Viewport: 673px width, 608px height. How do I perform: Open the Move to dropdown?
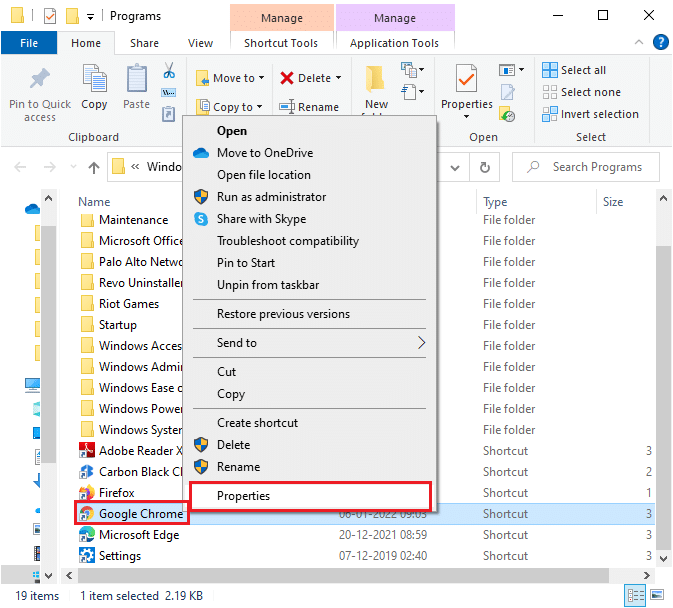point(230,78)
